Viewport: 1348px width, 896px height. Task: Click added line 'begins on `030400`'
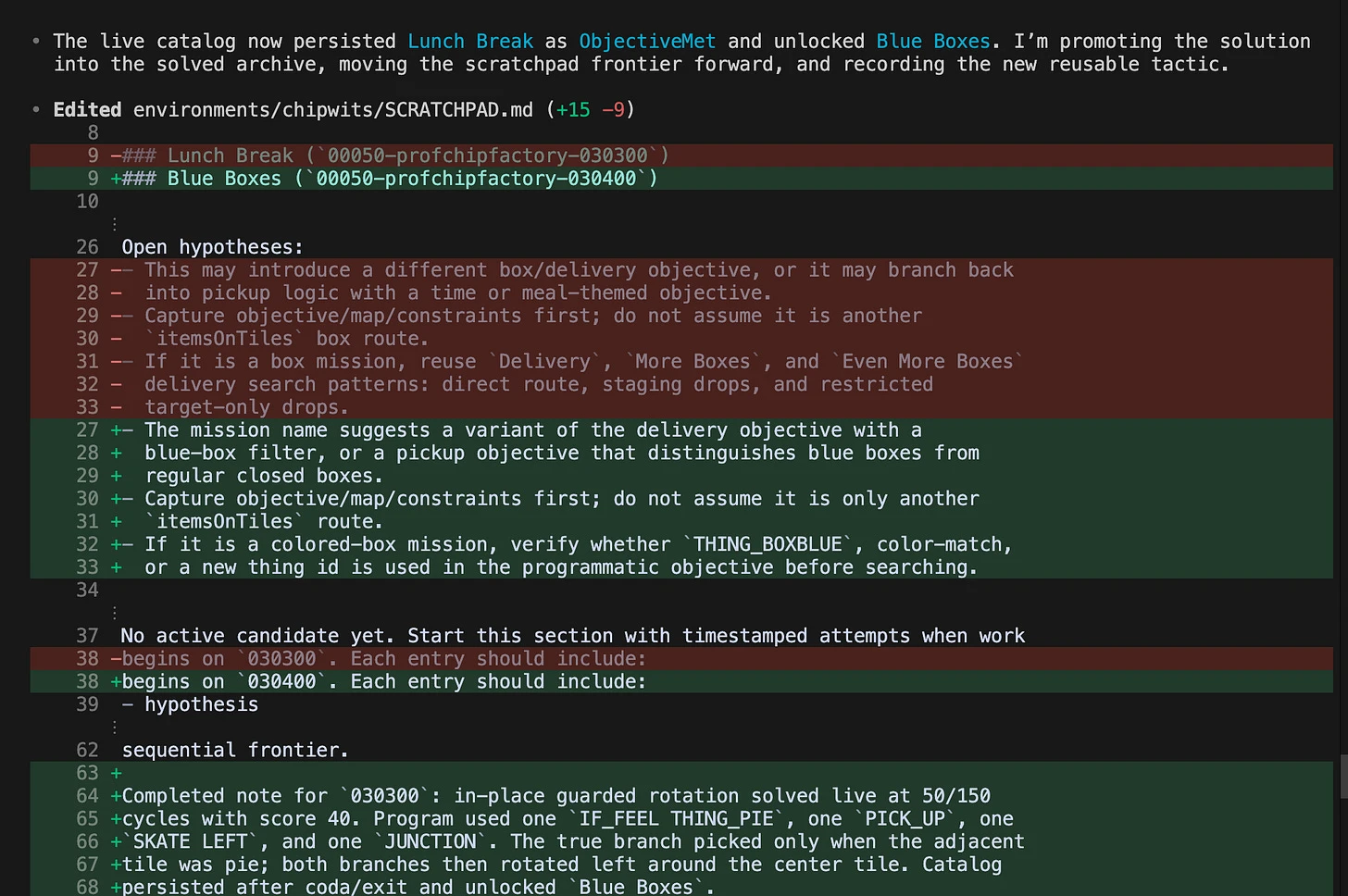(681, 681)
